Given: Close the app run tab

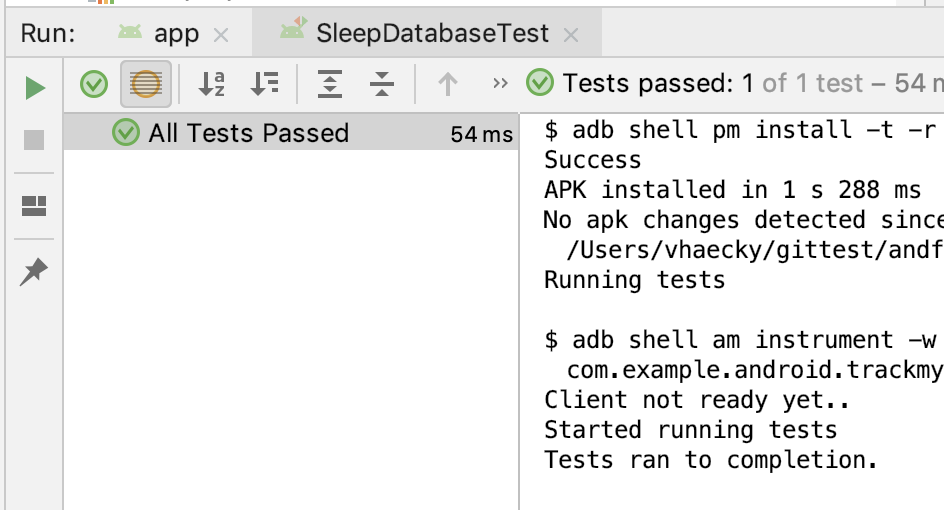Looking at the screenshot, I should [x=221, y=35].
